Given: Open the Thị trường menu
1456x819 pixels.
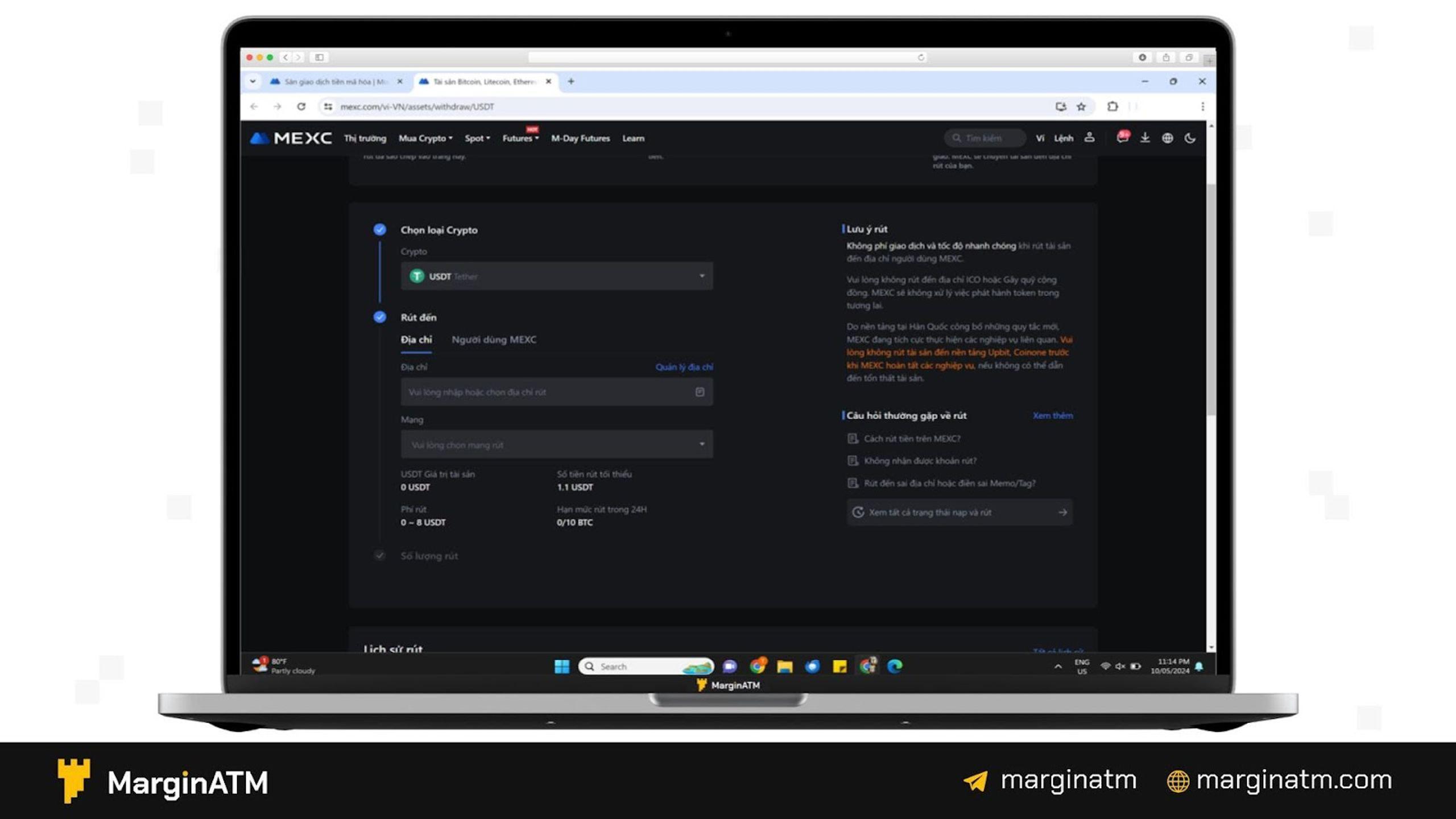Looking at the screenshot, I should pyautogui.click(x=365, y=138).
